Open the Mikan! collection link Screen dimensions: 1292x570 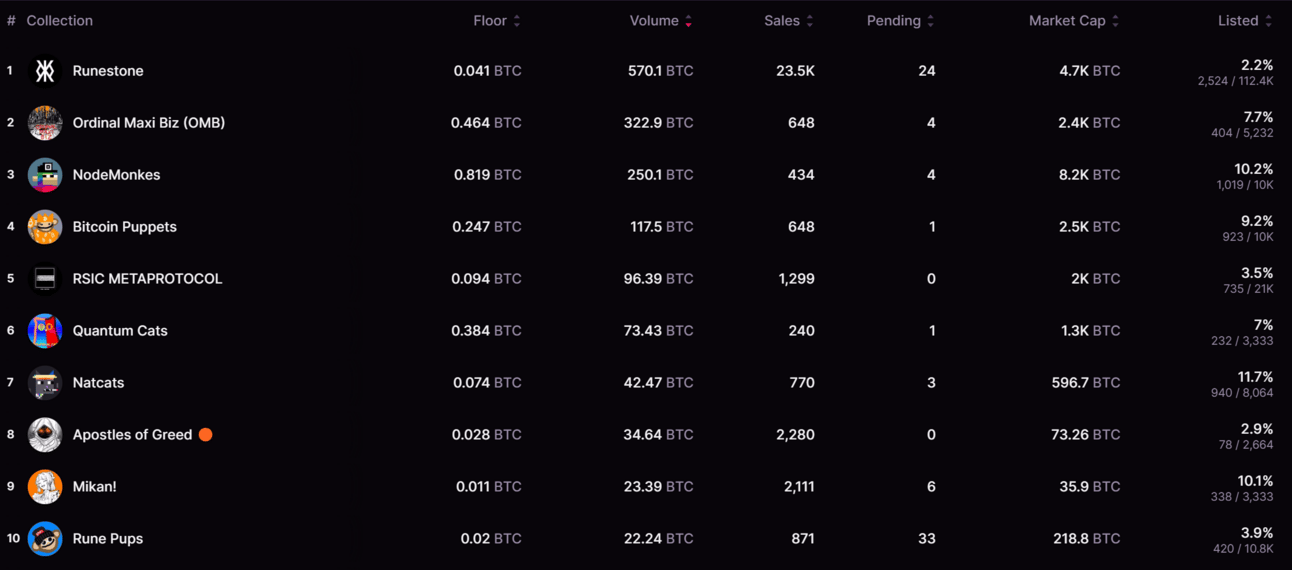click(95, 487)
